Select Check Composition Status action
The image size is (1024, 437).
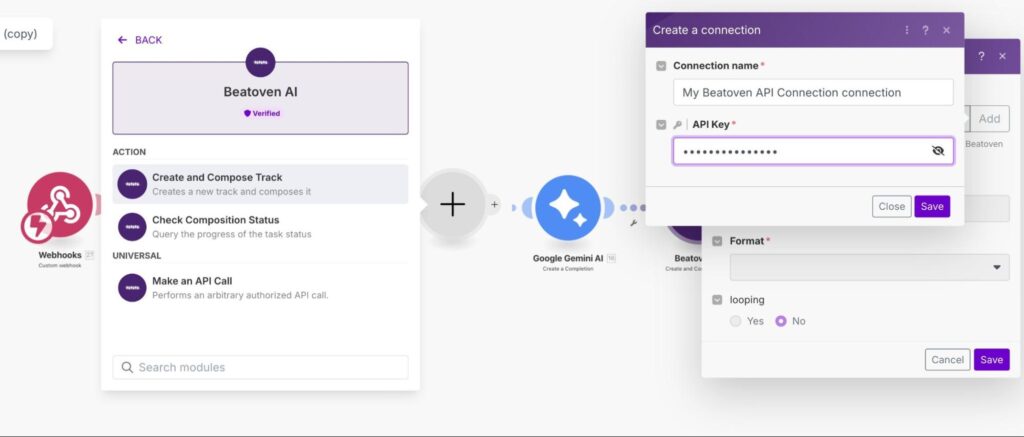pos(260,227)
